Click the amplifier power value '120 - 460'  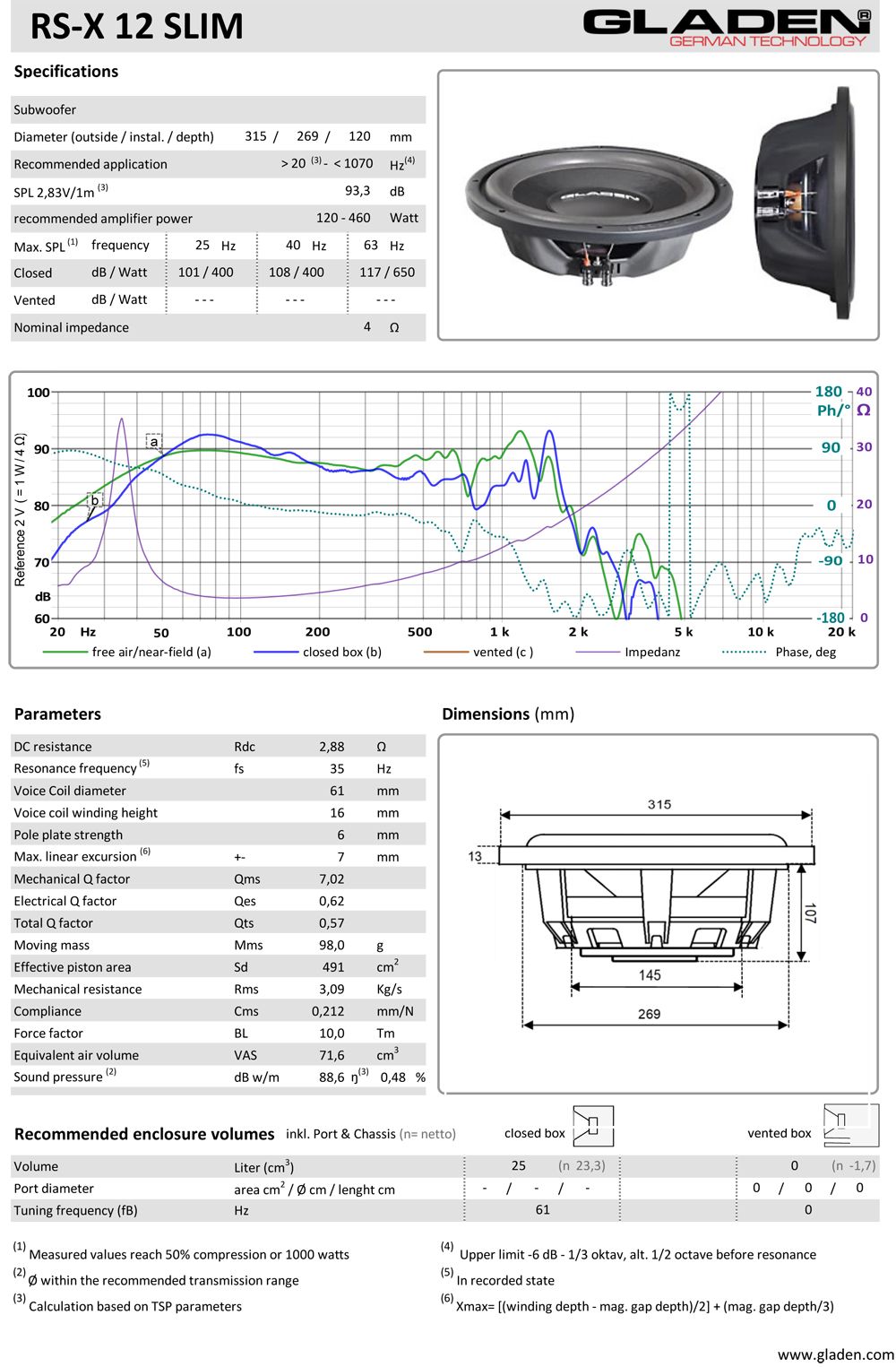pos(343,218)
